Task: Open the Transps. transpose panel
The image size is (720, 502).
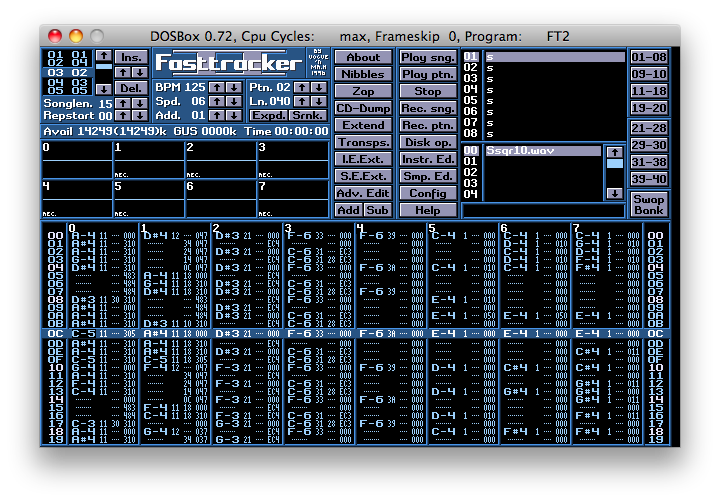Action: click(x=363, y=142)
